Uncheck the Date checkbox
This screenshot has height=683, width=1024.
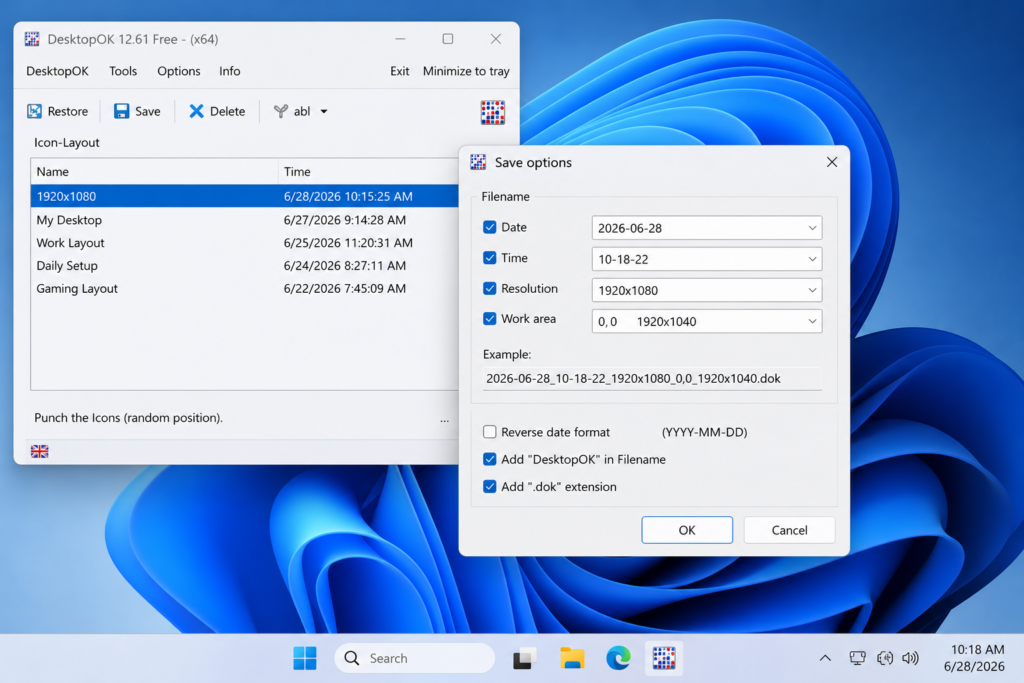click(490, 227)
